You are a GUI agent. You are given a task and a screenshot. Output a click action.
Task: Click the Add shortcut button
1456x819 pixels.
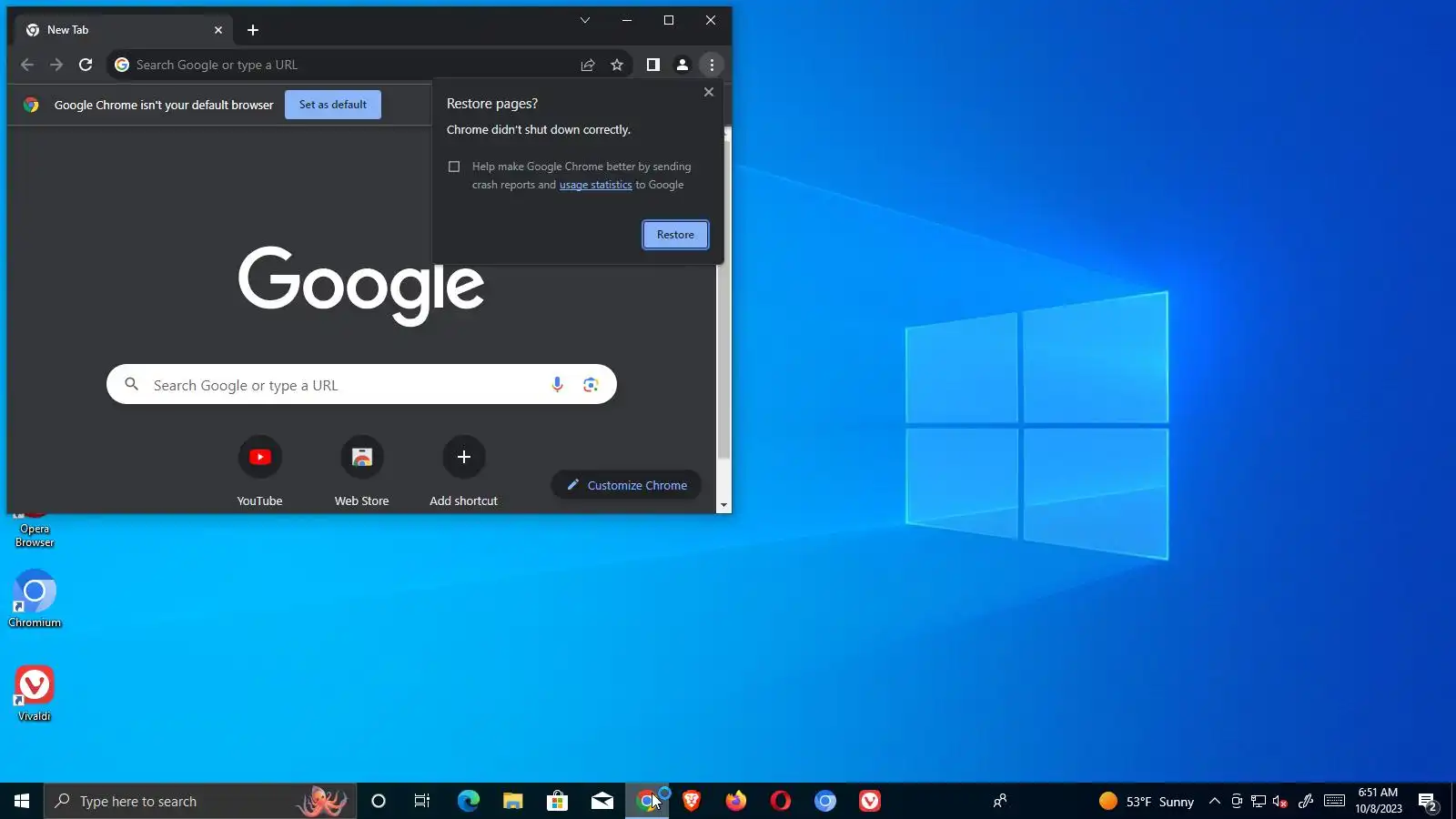point(464,470)
